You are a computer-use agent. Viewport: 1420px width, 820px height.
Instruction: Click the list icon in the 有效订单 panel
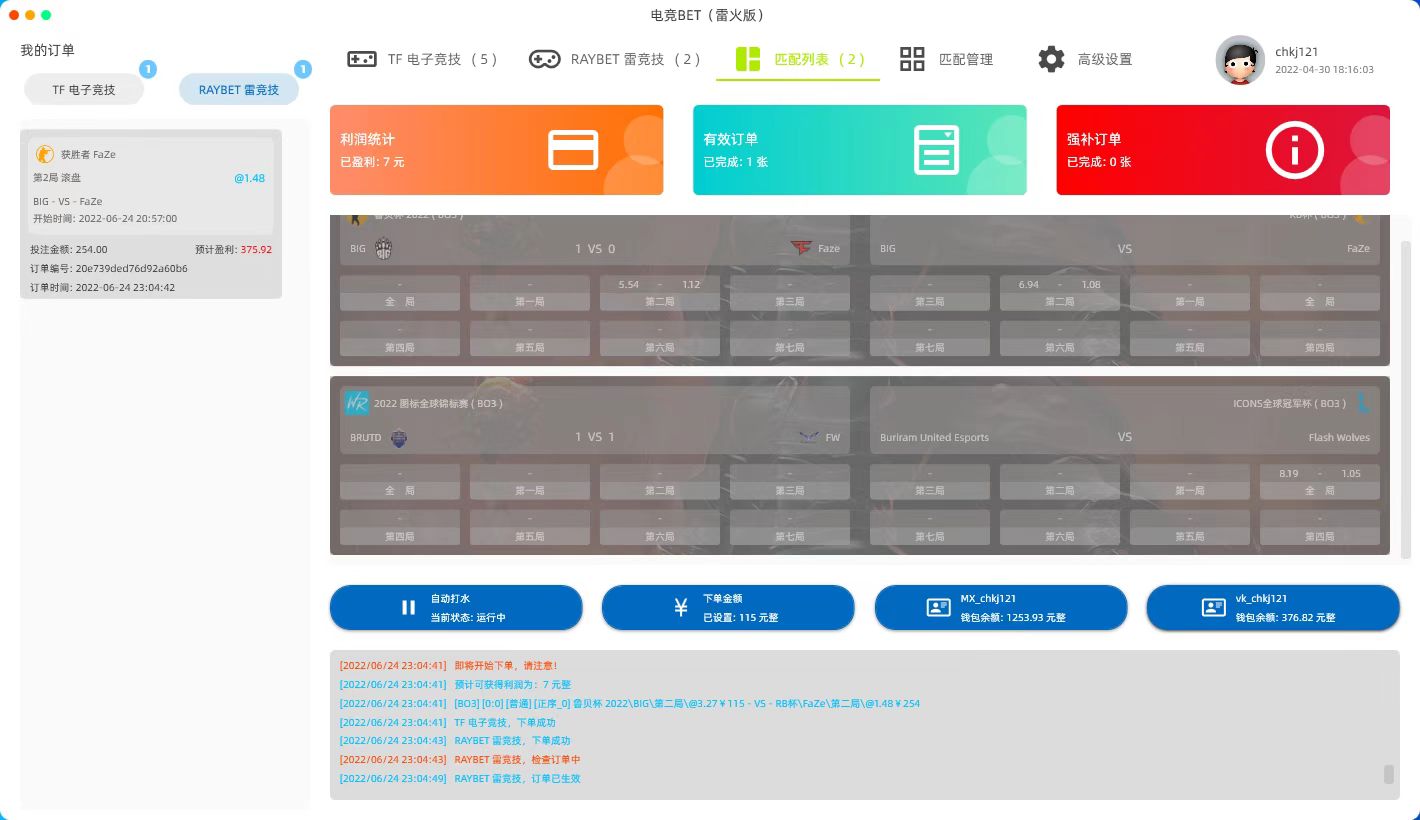tap(936, 150)
